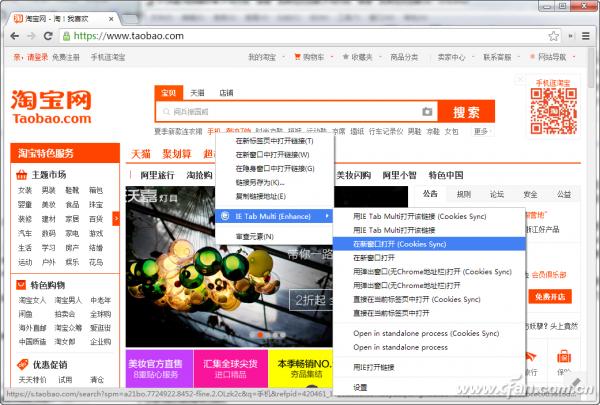This screenshot has height=405, width=600.
Task: Select 在新标签页中打开链接(T) menu item
Action: (x=275, y=141)
